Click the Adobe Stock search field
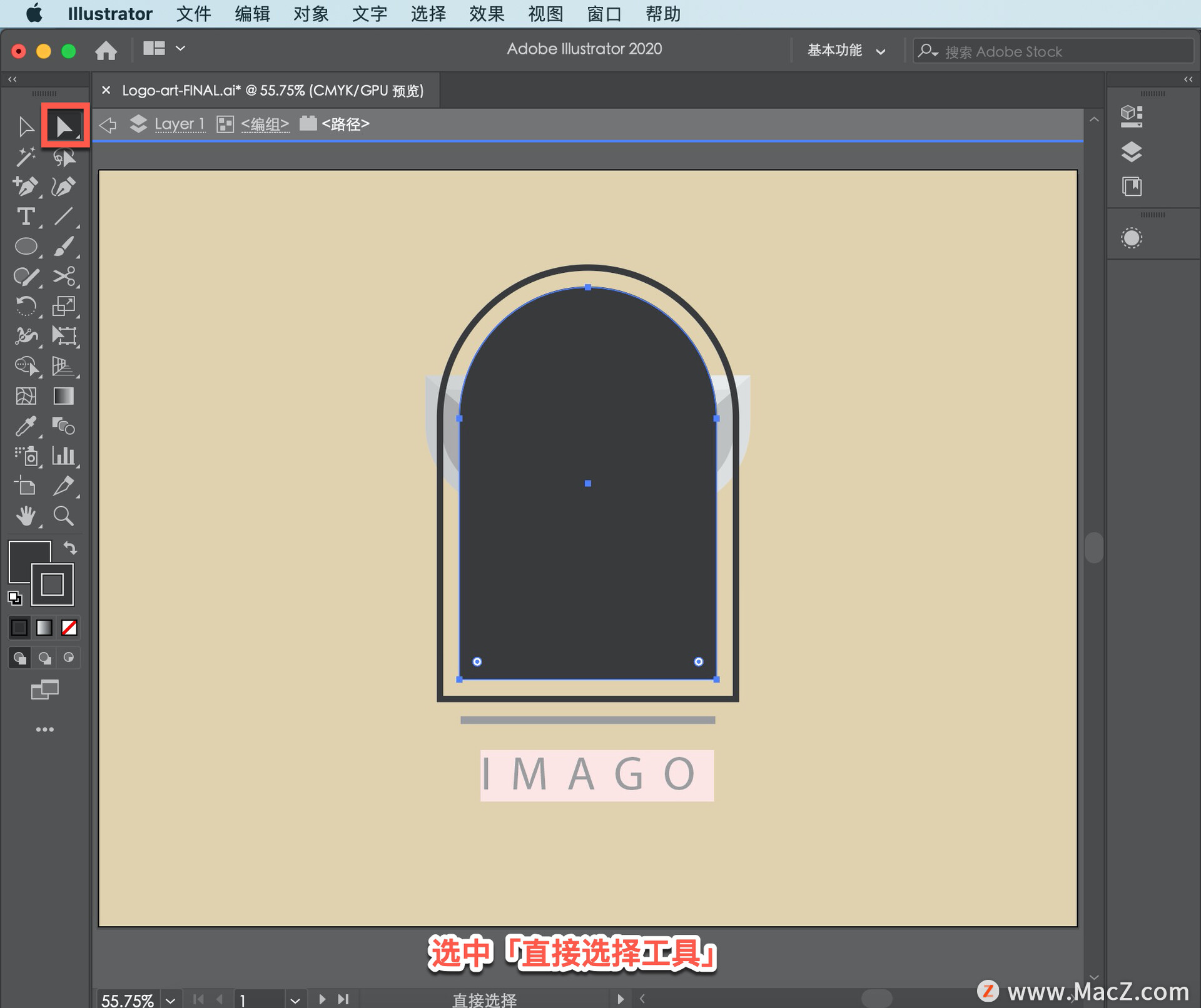Image resolution: width=1201 pixels, height=1008 pixels. click(1054, 51)
